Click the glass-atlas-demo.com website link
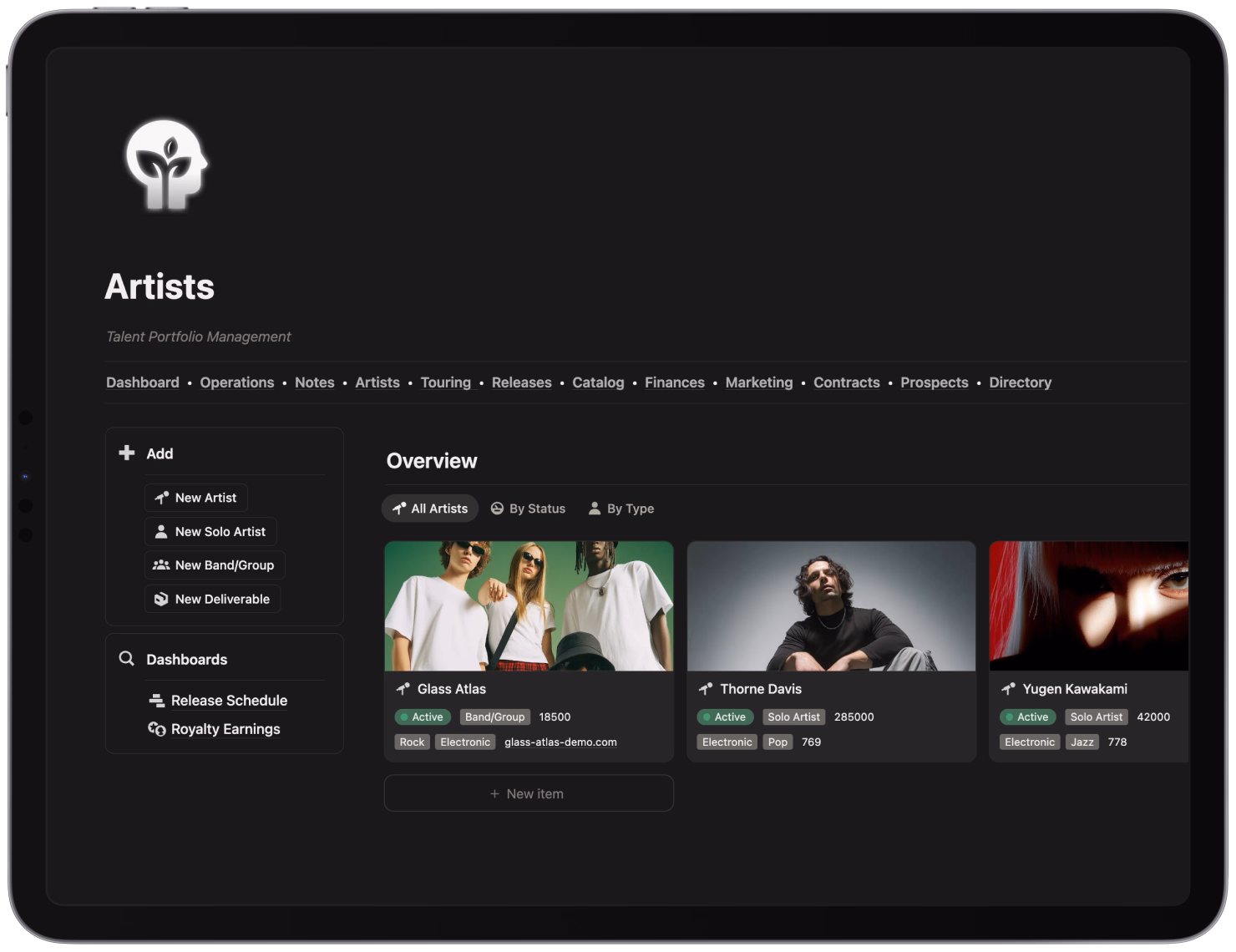Viewport: 1236px width, 952px height. click(560, 742)
